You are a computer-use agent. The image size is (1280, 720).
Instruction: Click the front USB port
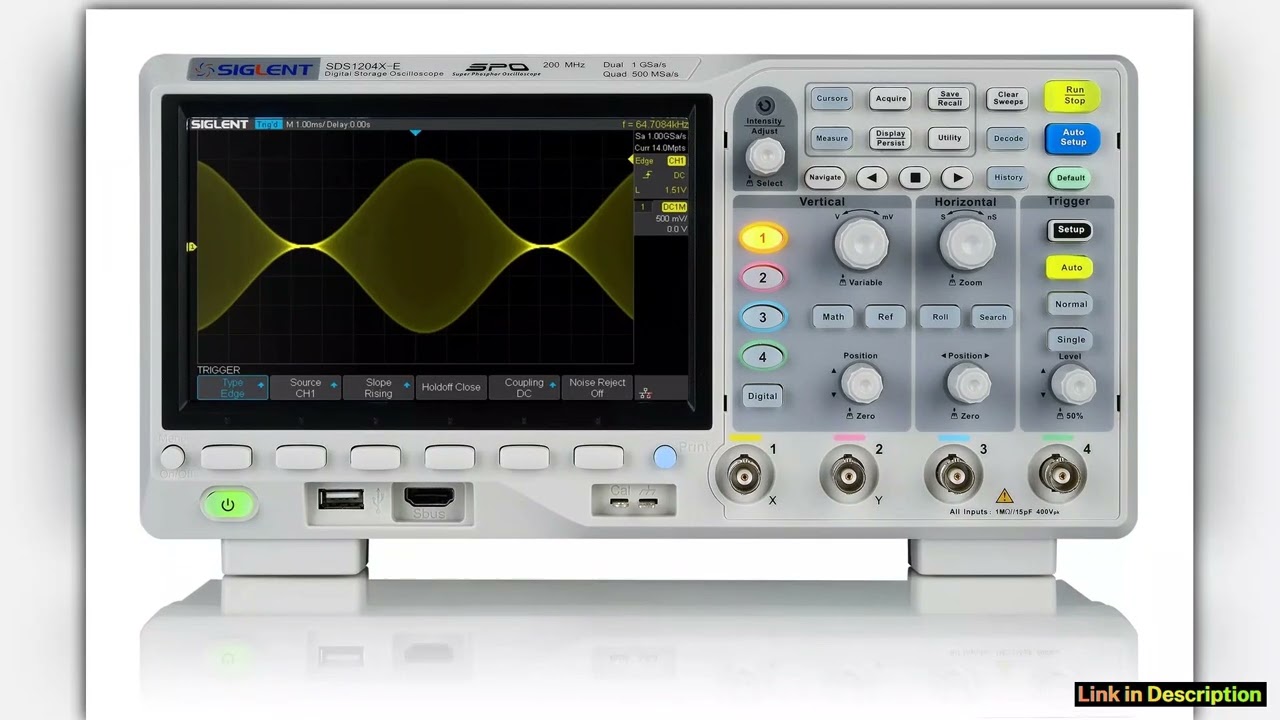click(340, 497)
